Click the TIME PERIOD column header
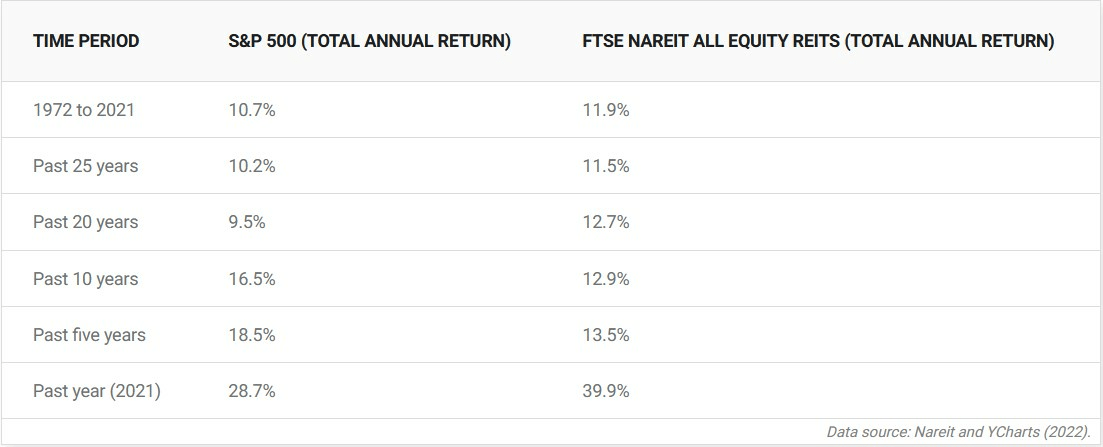This screenshot has width=1103, height=447. tap(86, 42)
